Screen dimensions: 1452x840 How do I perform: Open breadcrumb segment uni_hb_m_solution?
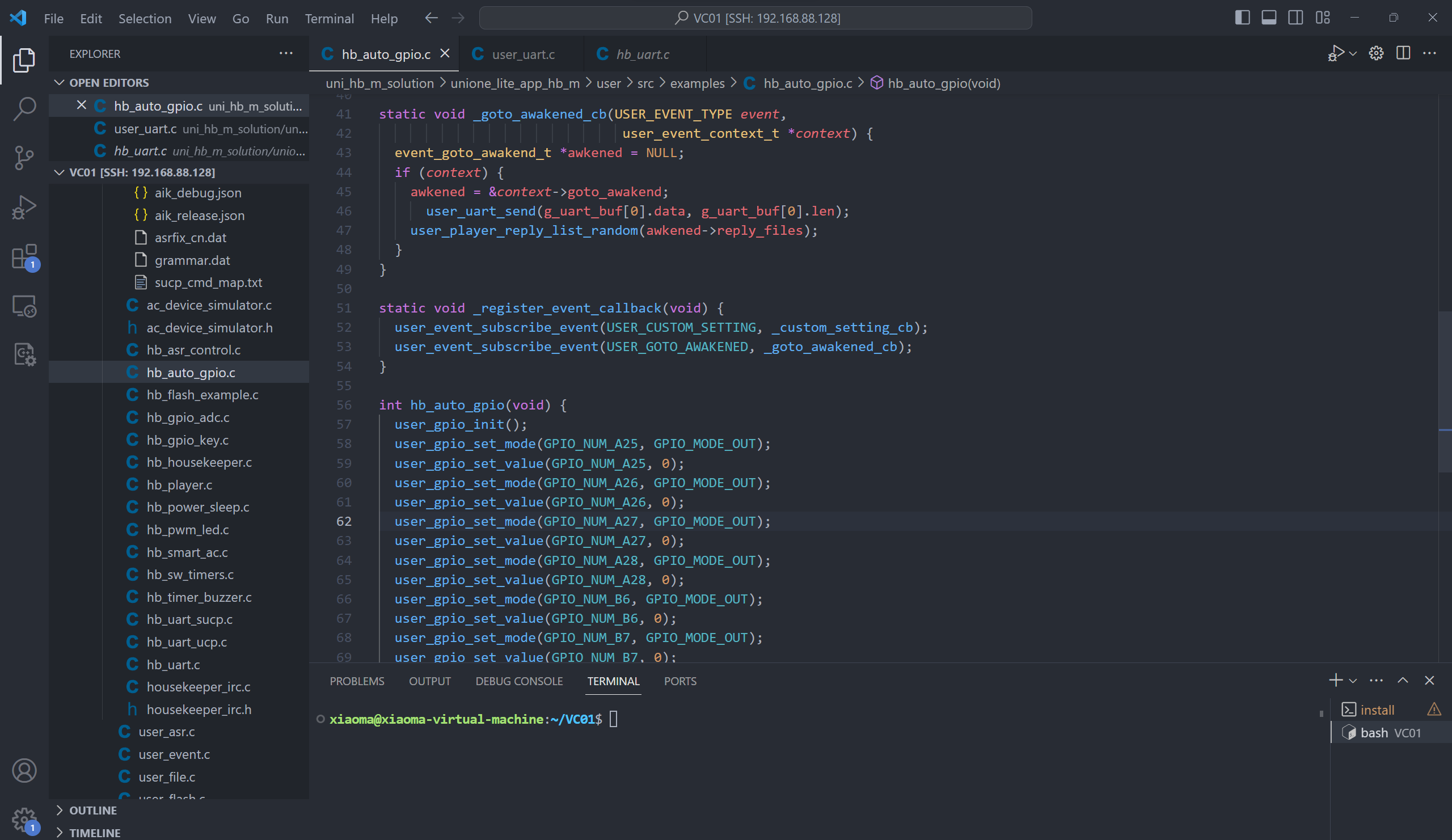click(x=379, y=83)
